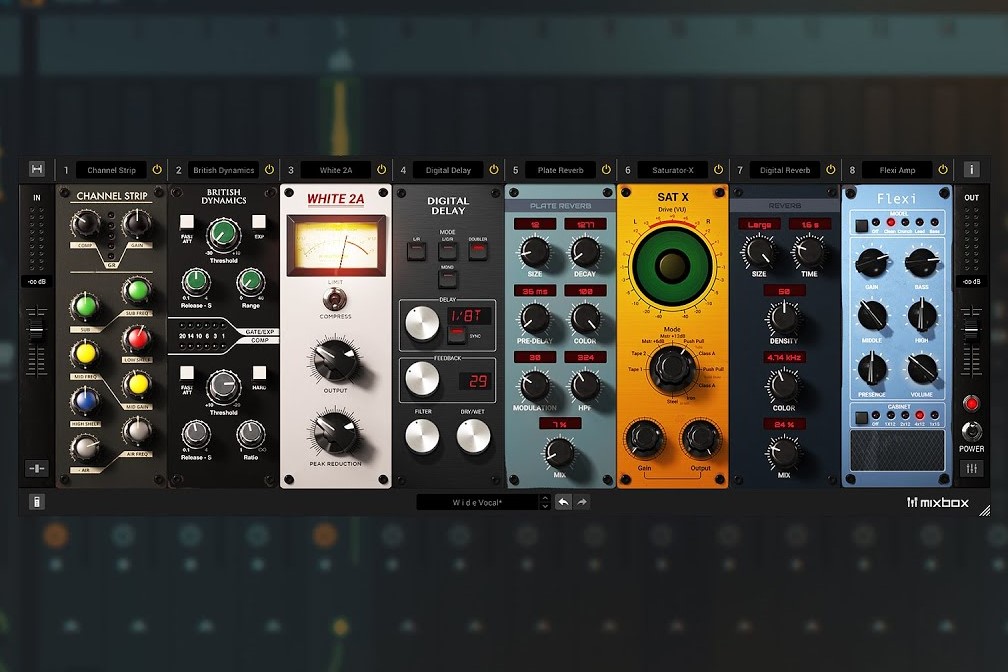Click the Plate Reverb DECAY knob
Image resolution: width=1008 pixels, height=672 pixels.
pyautogui.click(x=585, y=252)
